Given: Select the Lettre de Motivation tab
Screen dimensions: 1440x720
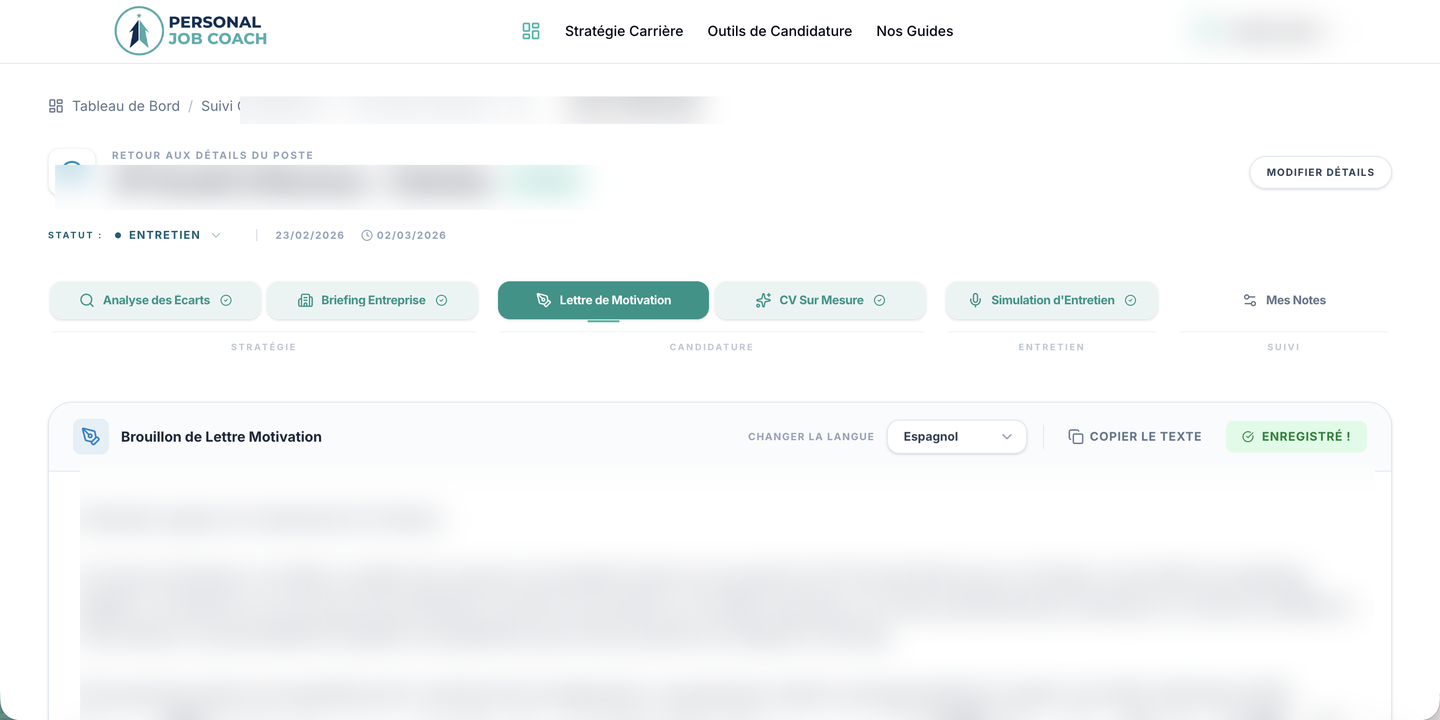Looking at the screenshot, I should coord(603,300).
